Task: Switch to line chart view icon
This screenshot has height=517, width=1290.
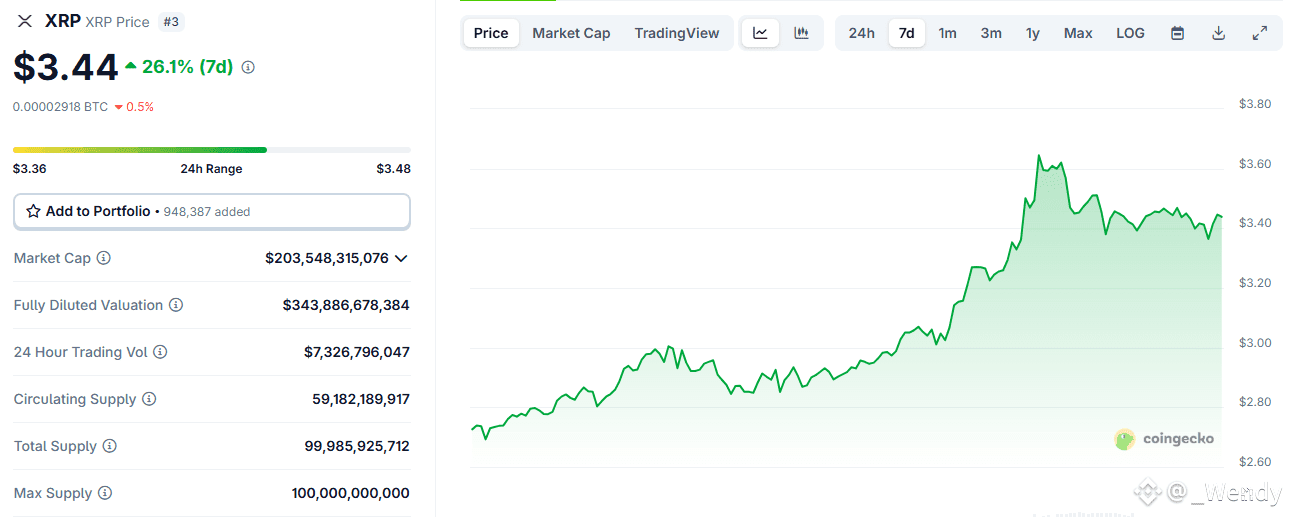Action: 760,33
